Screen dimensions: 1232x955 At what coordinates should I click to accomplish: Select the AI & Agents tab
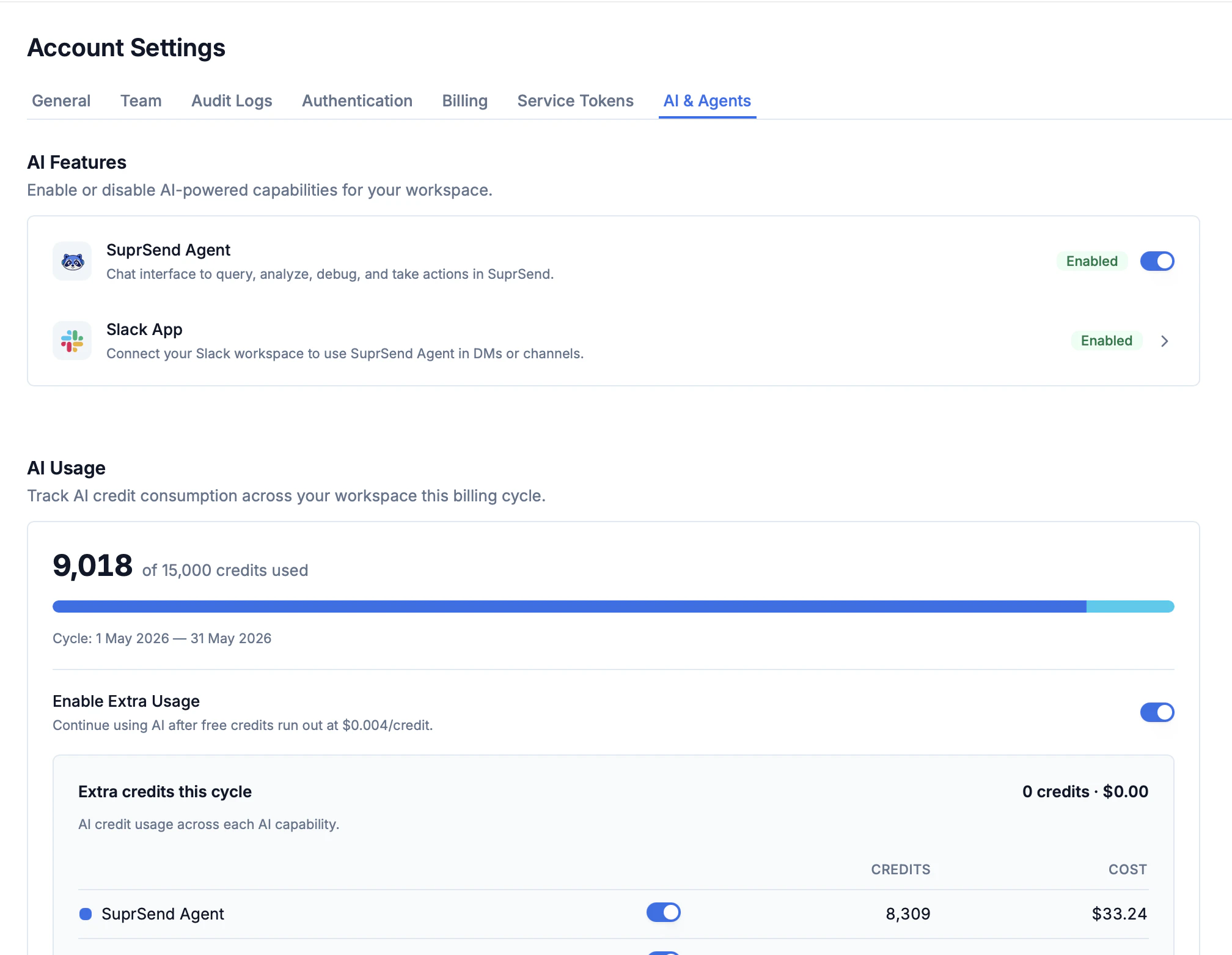707,101
